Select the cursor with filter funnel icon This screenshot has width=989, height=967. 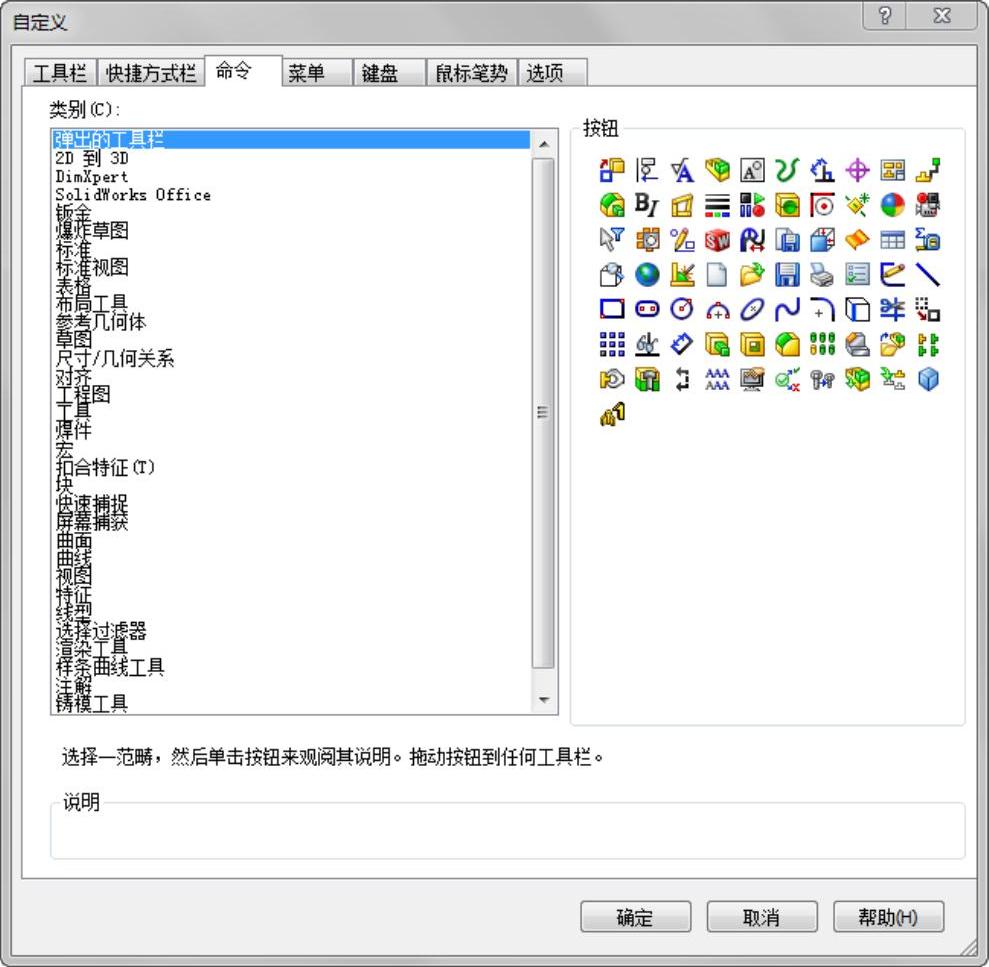tap(612, 240)
